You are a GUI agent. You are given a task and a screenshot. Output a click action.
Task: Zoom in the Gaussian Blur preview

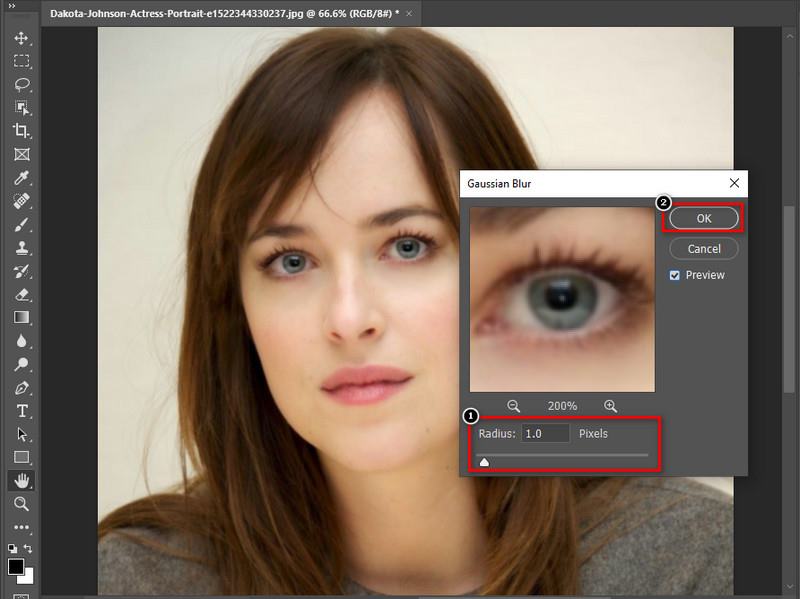point(610,406)
